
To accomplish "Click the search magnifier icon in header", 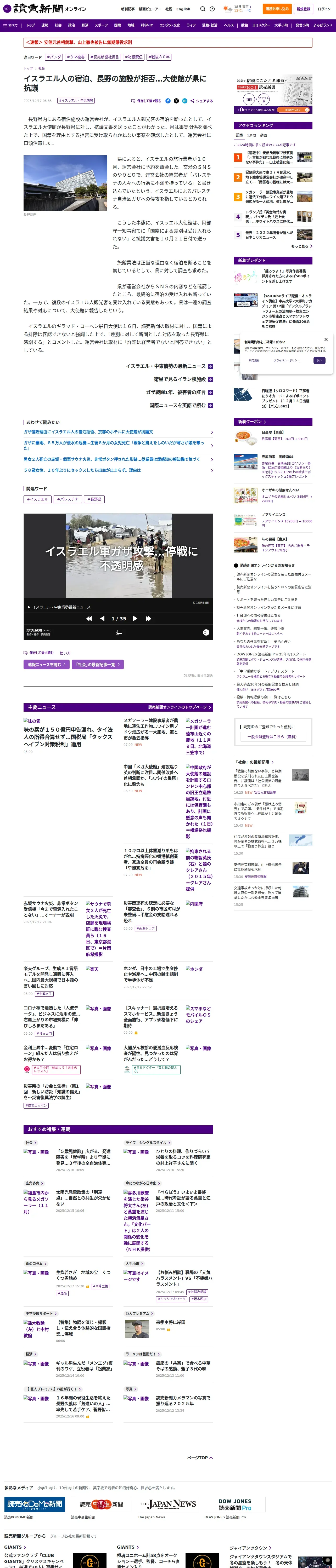I will click(x=203, y=9).
